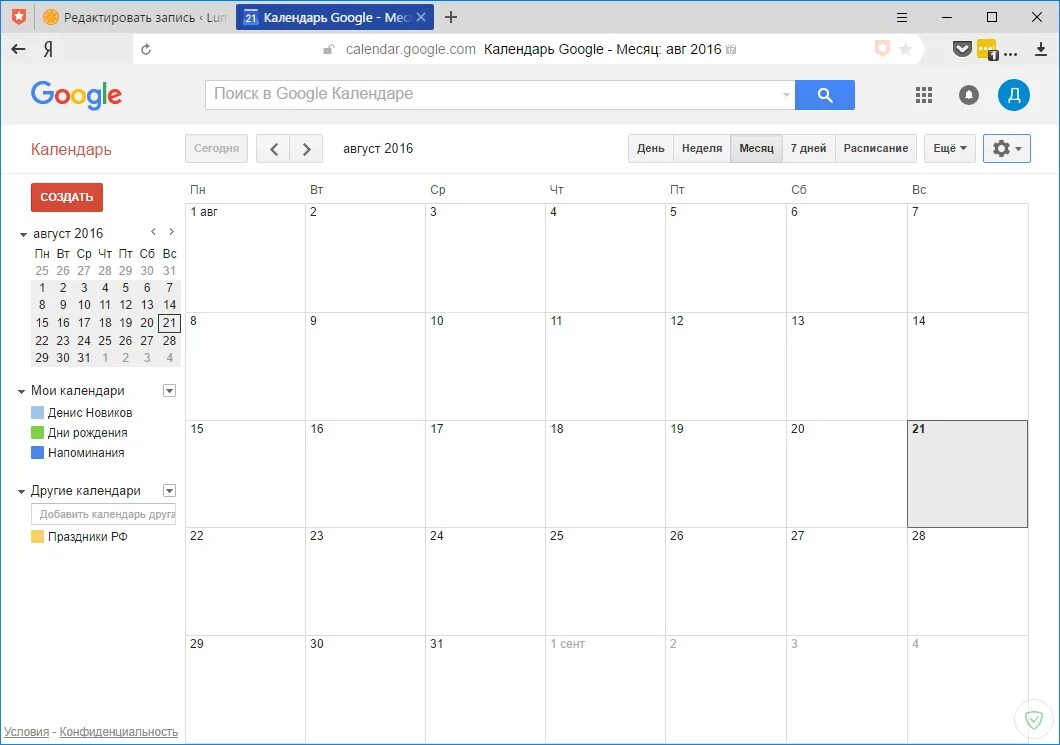Screen dimensions: 1060x745
Task: Click the Календарь title link
Action: 71,149
